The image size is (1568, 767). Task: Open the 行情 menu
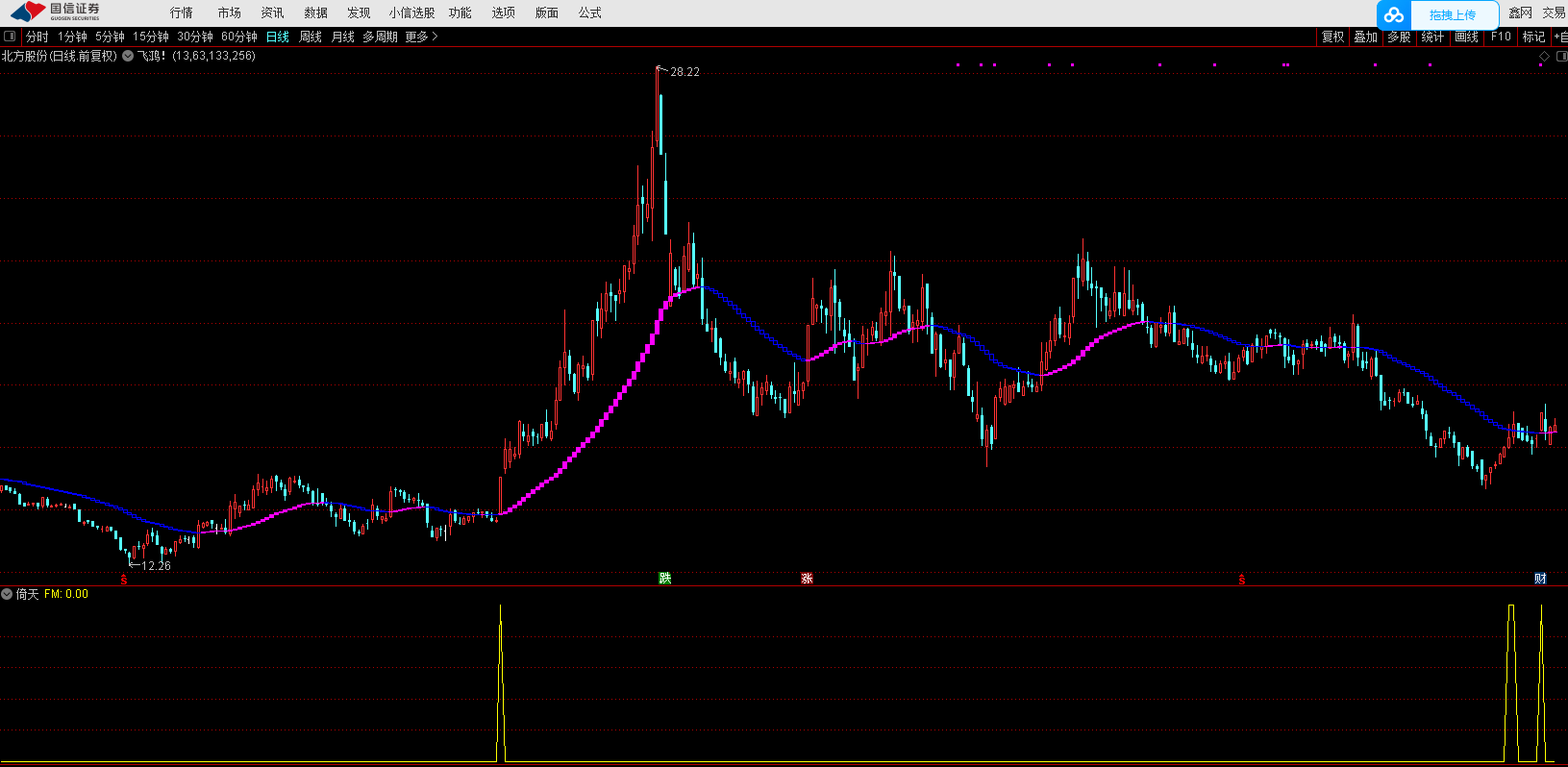pyautogui.click(x=181, y=12)
